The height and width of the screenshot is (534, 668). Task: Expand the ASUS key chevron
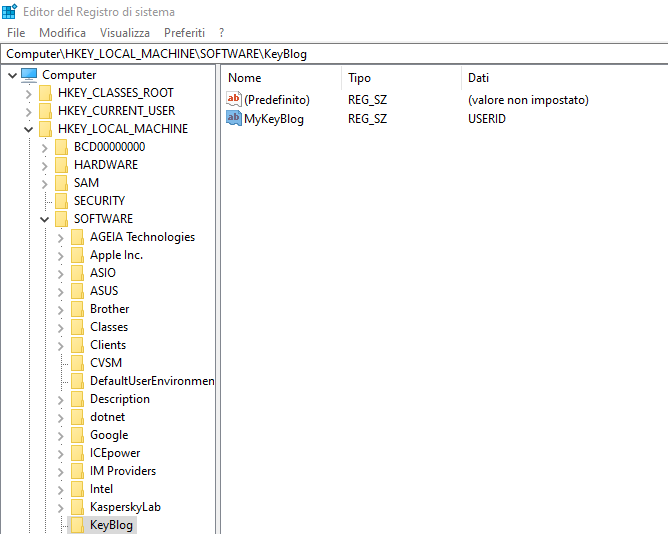[x=60, y=292]
